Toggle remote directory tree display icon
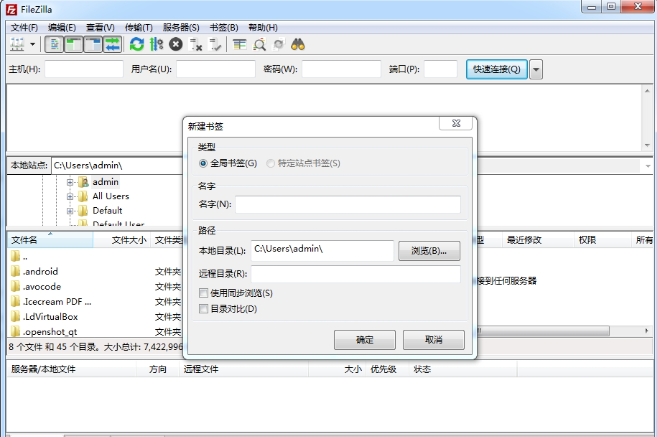Image resolution: width=657 pixels, height=437 pixels. (x=93, y=44)
